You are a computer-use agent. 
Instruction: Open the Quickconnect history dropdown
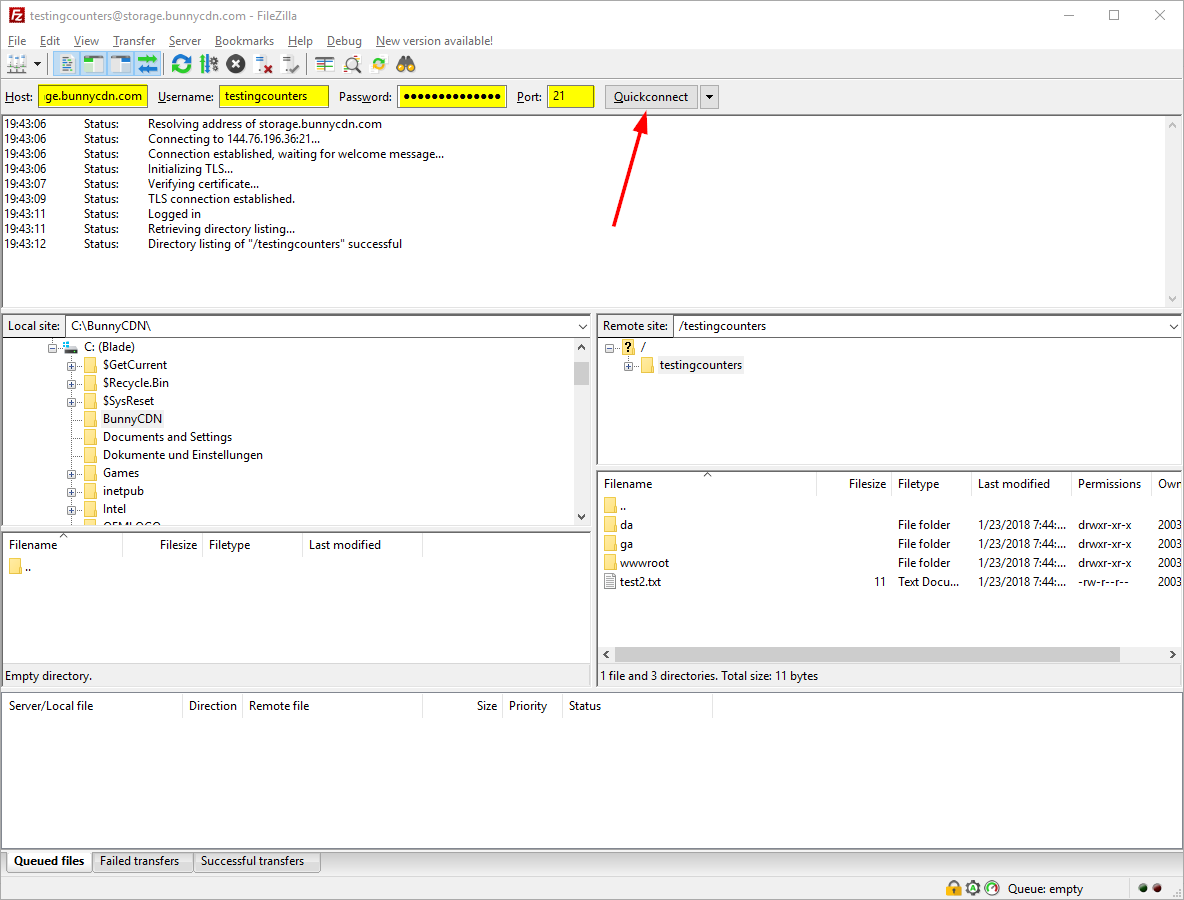pos(709,97)
